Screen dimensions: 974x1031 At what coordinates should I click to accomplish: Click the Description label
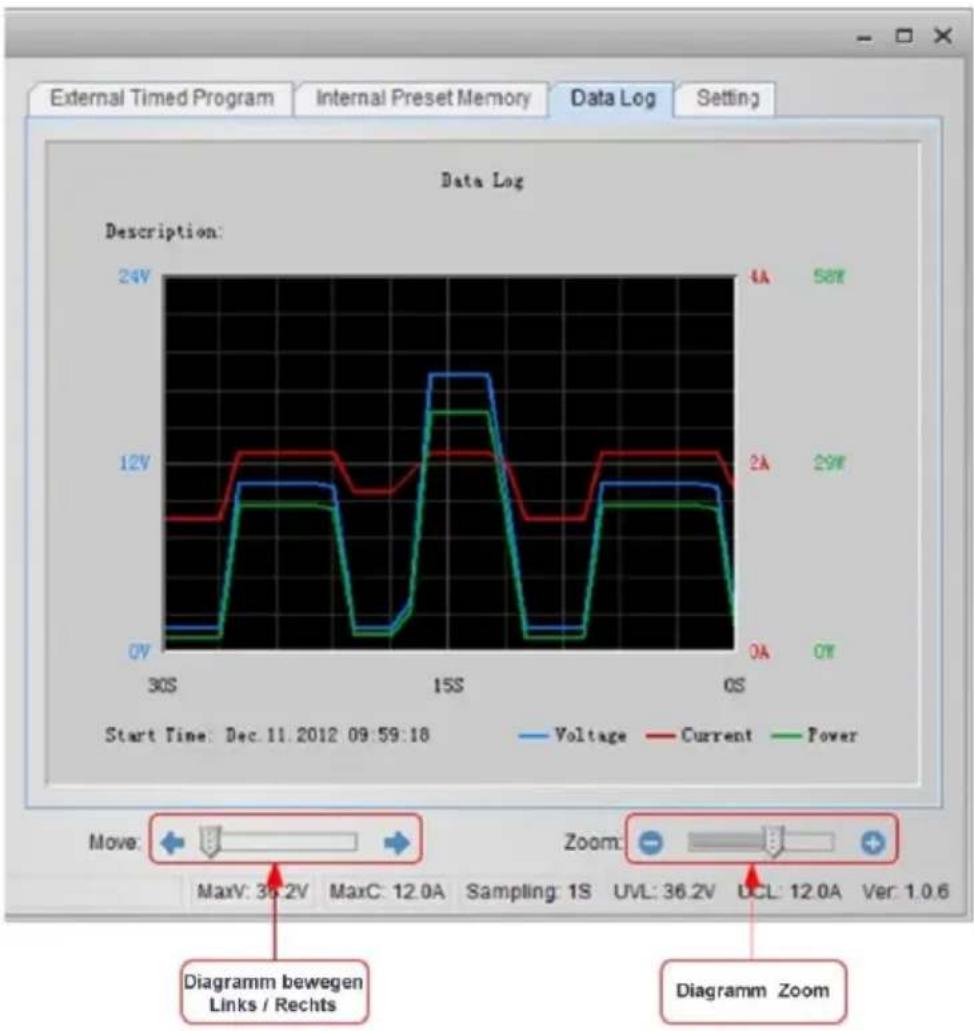click(164, 231)
